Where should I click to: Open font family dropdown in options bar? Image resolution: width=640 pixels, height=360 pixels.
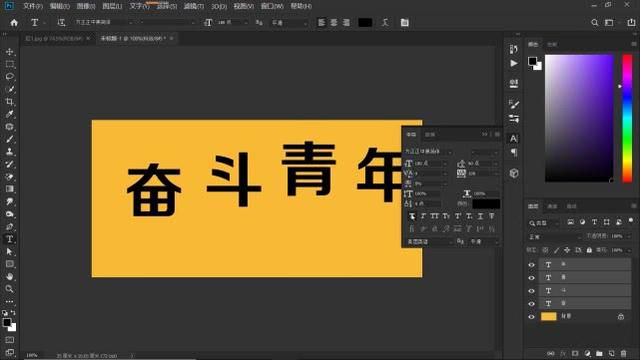point(131,22)
